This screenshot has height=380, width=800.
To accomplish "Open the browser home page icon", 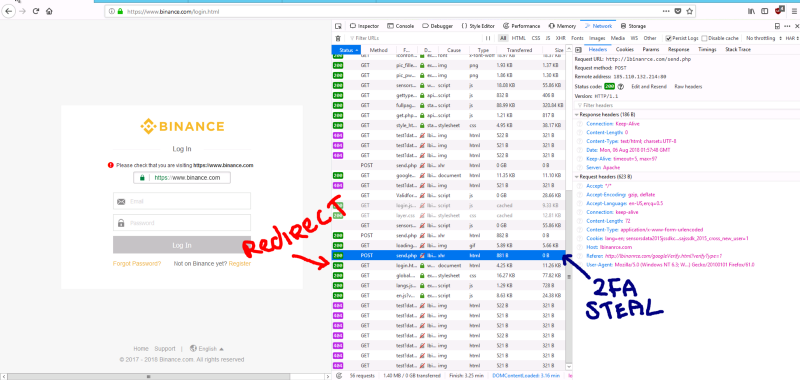I will [x=49, y=11].
